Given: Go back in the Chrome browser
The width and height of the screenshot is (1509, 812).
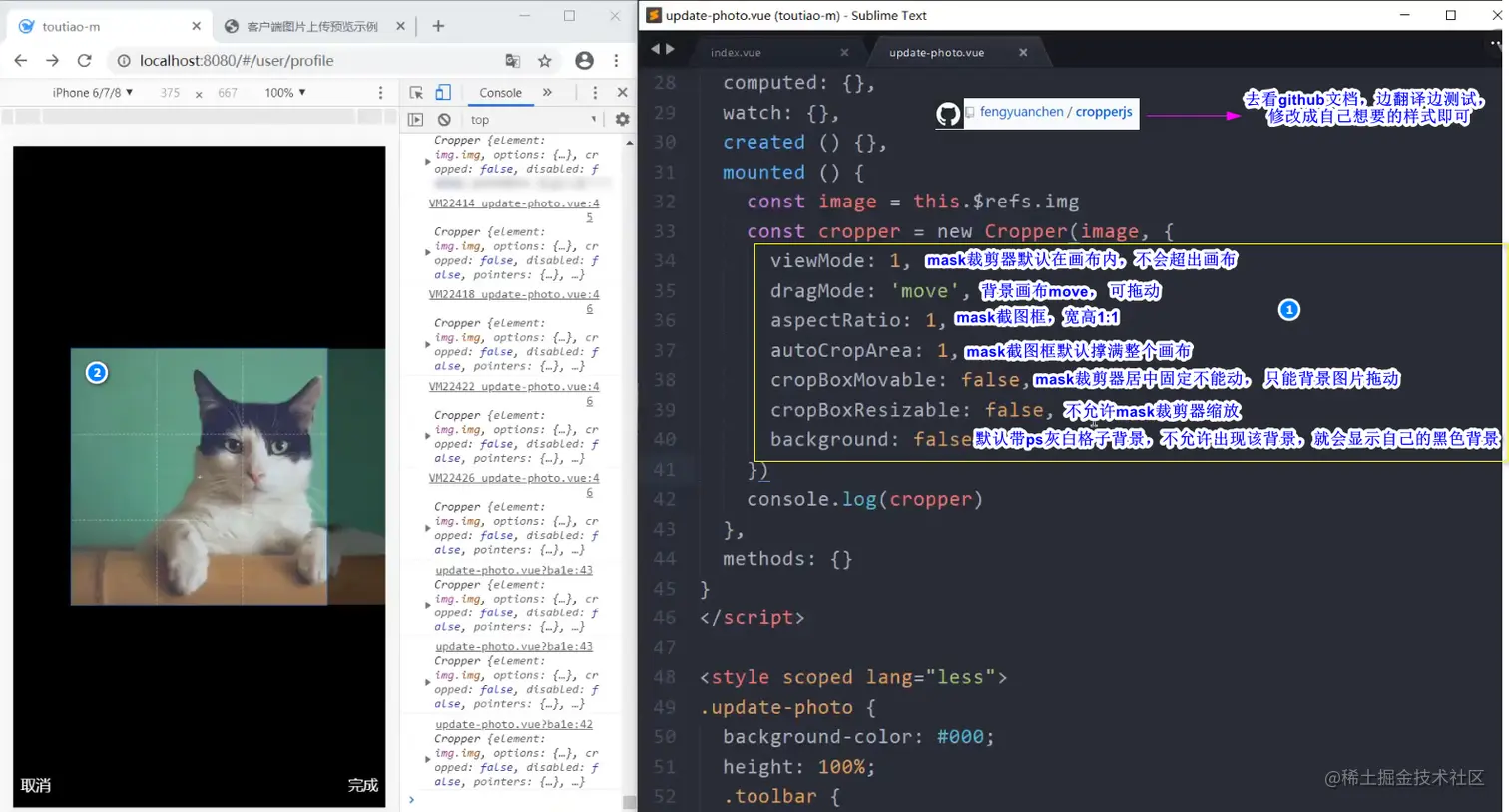Looking at the screenshot, I should point(21,61).
